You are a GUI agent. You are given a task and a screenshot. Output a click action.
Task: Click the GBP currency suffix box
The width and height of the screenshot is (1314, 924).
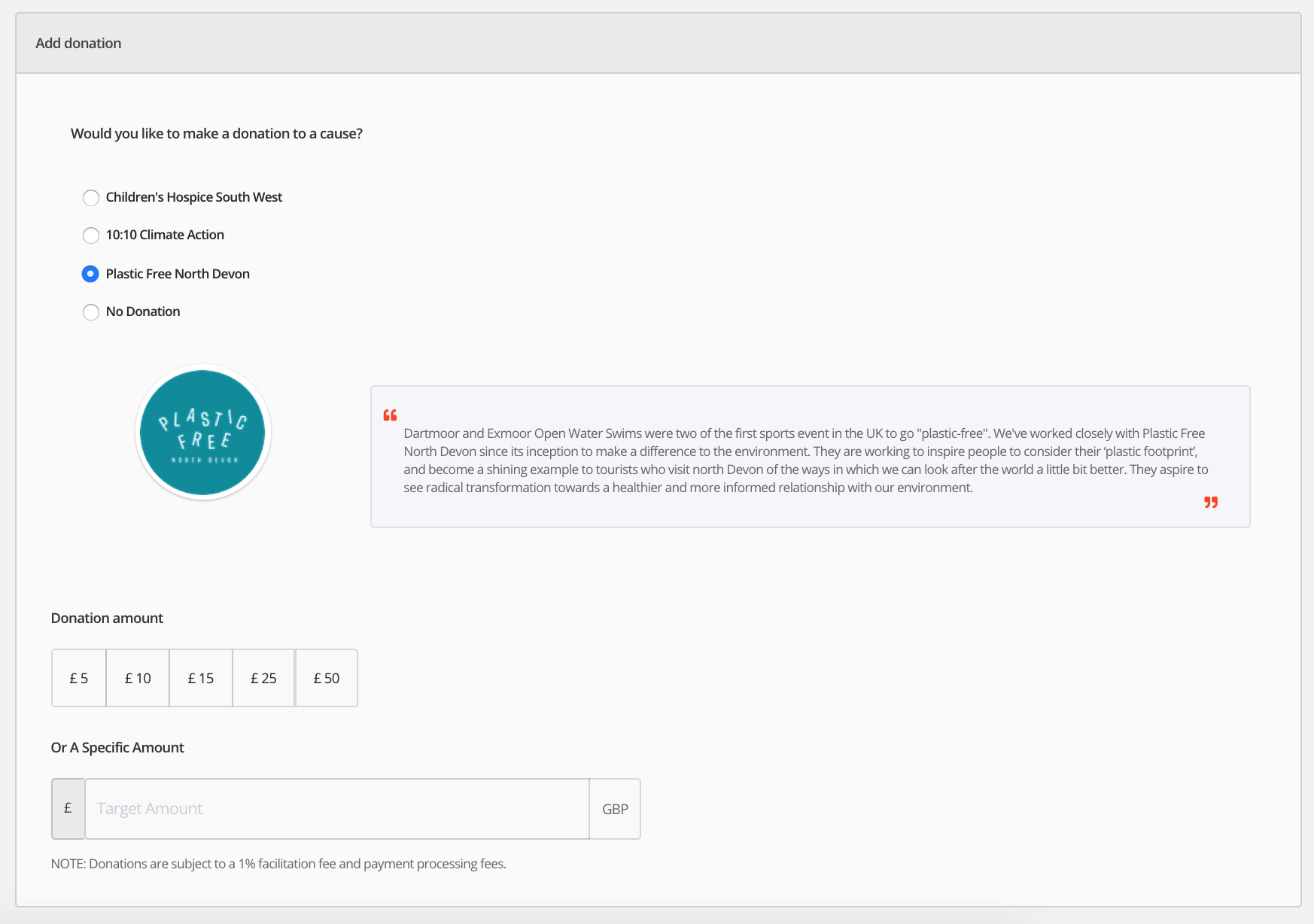615,809
